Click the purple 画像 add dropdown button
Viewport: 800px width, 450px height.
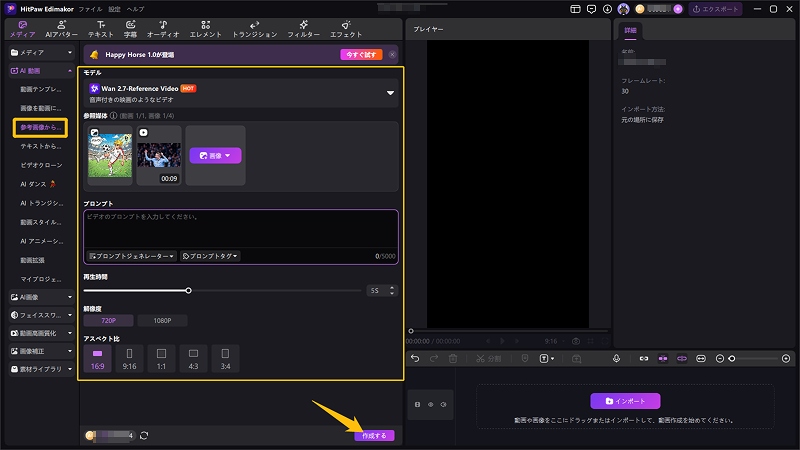tap(215, 156)
